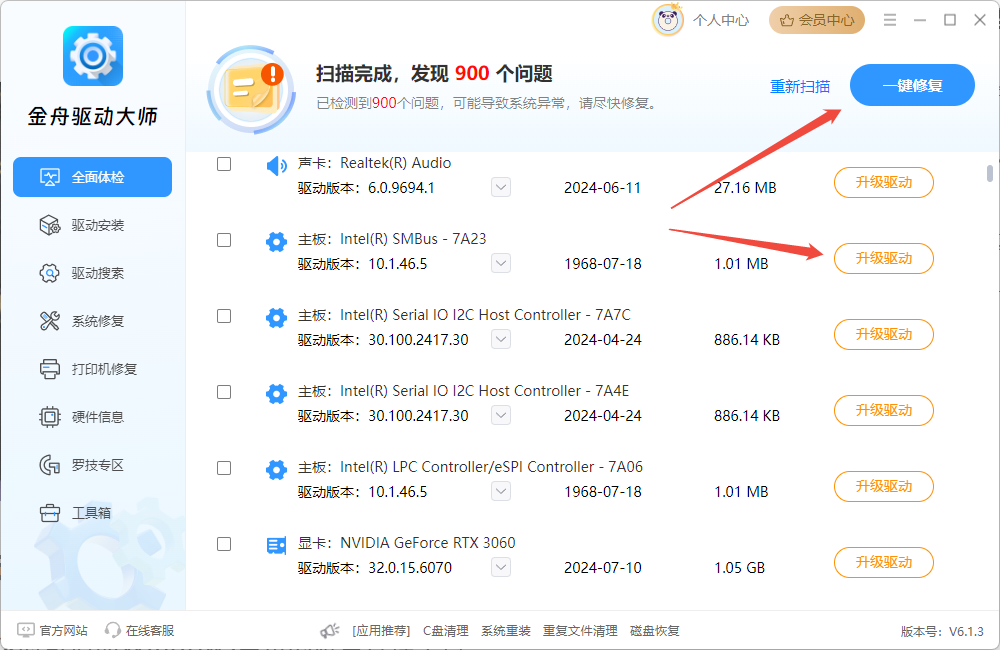Open version dropdown for Intel SMBus 7A23
Image resolution: width=1000 pixels, height=650 pixels.
501,263
